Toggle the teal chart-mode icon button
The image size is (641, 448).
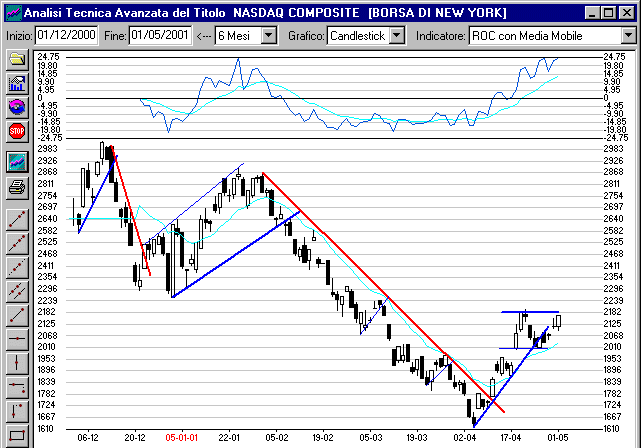coord(17,162)
